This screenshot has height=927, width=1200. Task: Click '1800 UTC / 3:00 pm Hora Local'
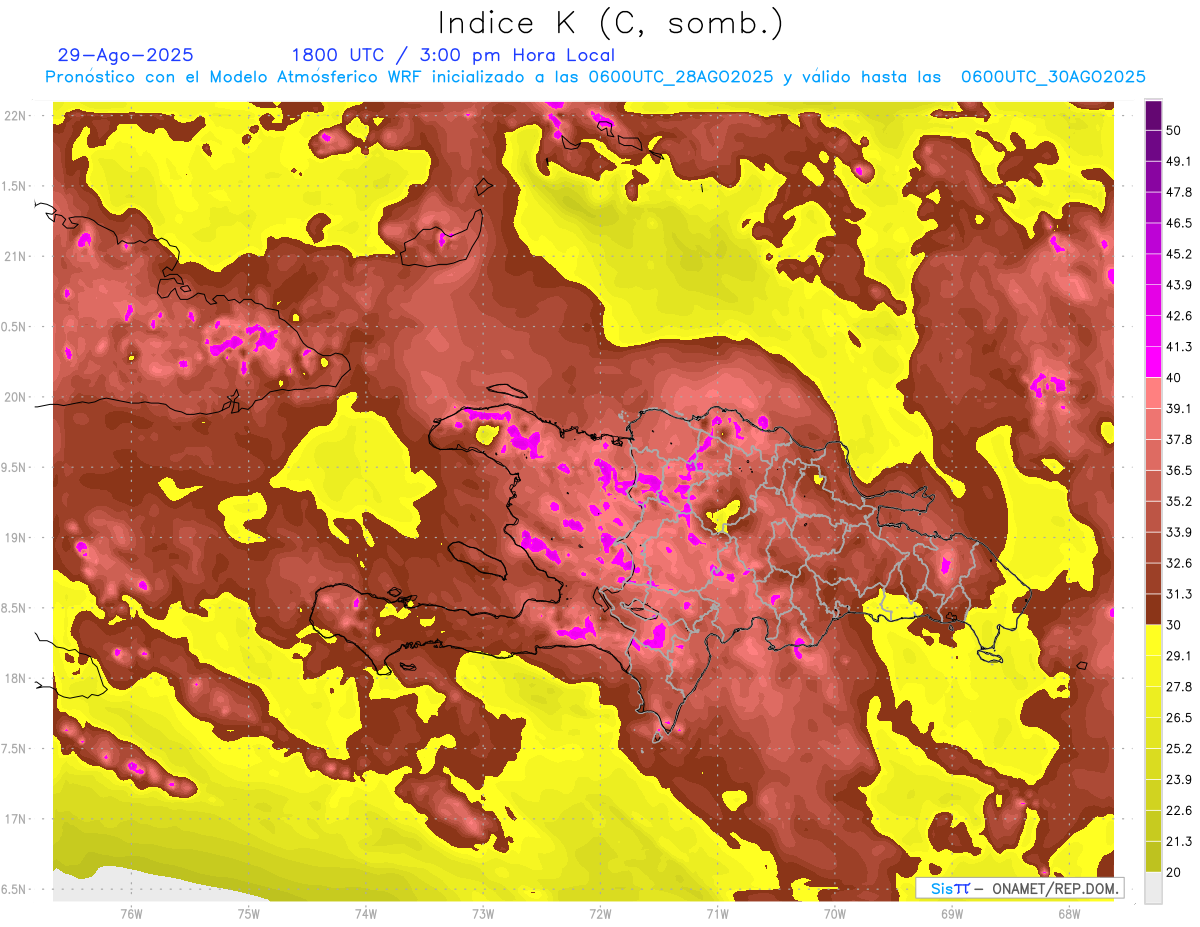pyautogui.click(x=453, y=55)
